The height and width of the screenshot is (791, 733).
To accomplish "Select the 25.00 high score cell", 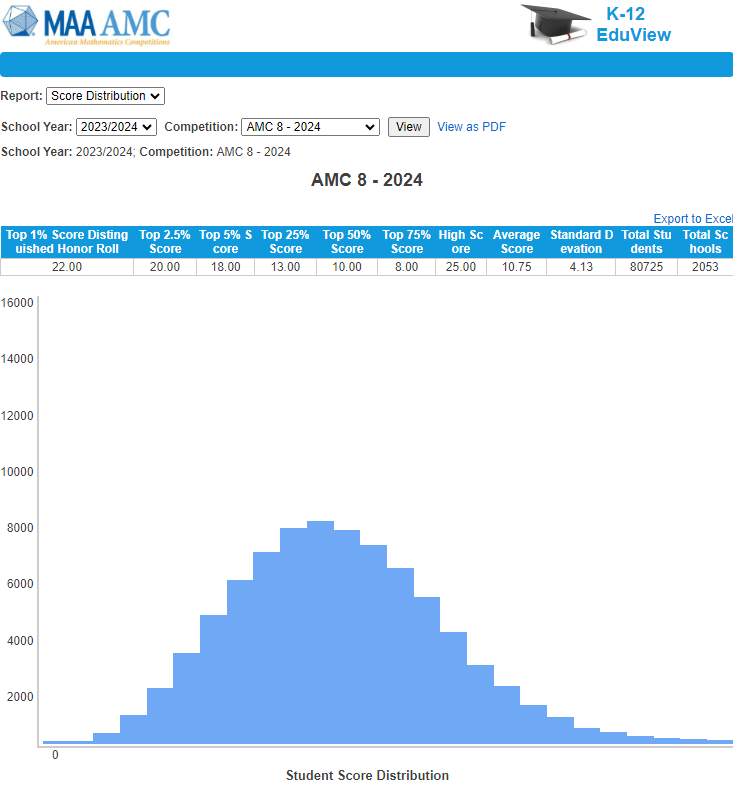I will (461, 267).
